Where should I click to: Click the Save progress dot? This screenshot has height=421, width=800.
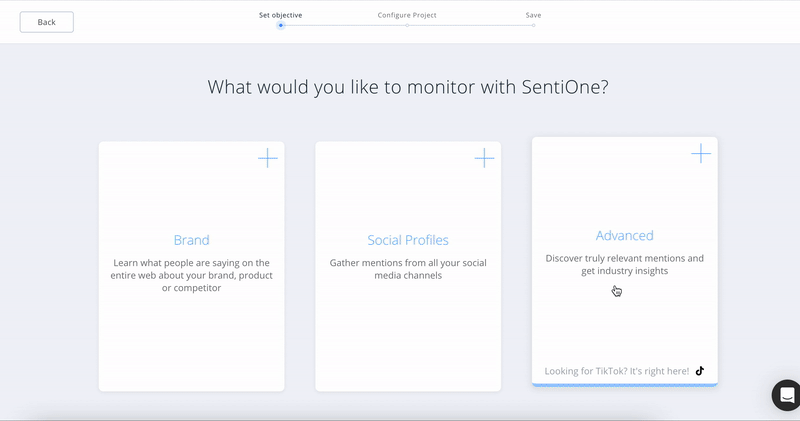coord(533,26)
